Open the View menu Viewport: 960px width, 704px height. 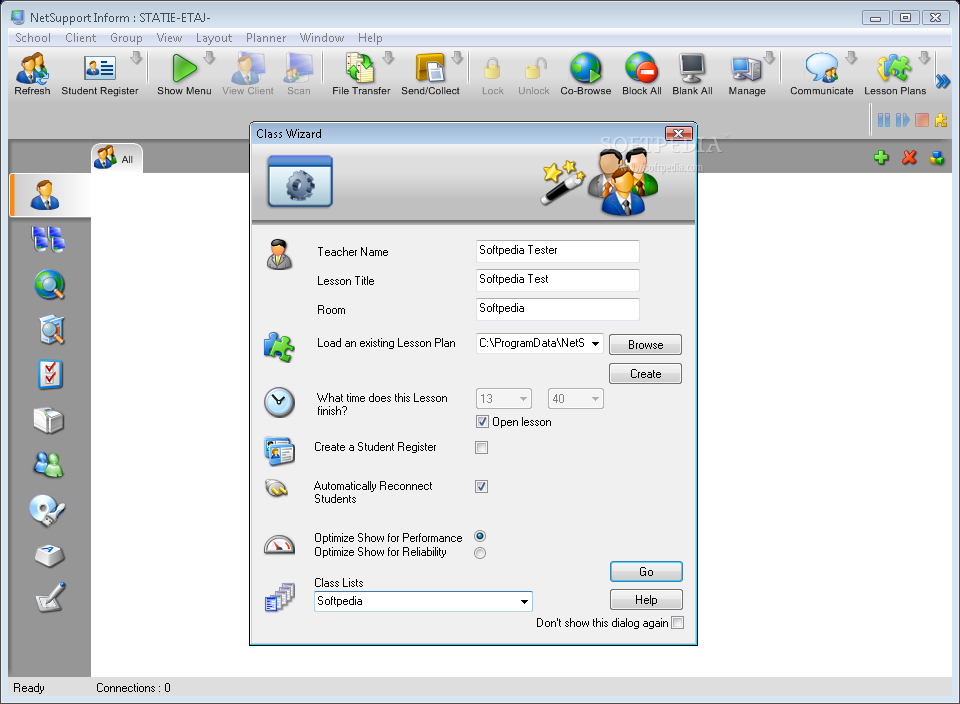point(170,38)
